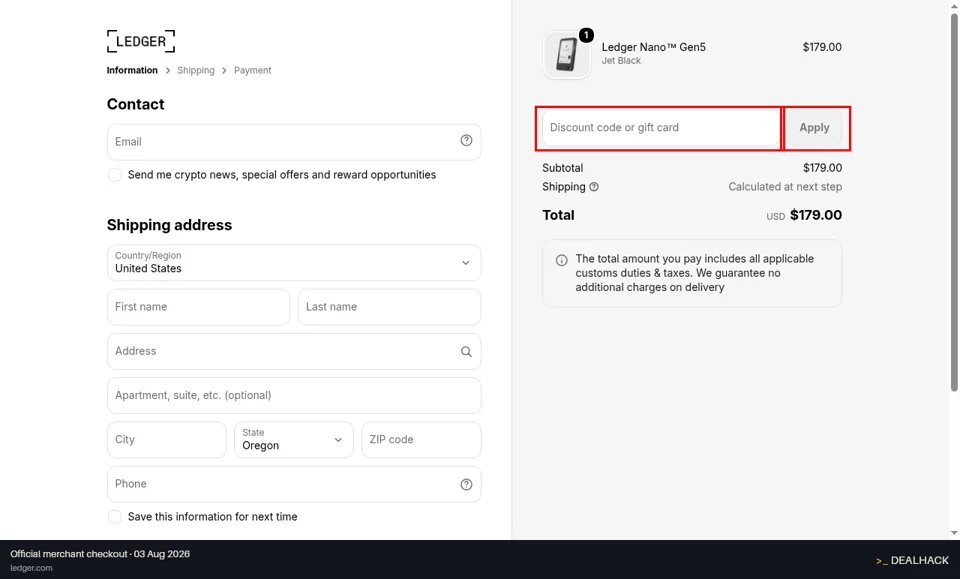Click the Contact heading
The image size is (960, 579).
click(x=135, y=104)
